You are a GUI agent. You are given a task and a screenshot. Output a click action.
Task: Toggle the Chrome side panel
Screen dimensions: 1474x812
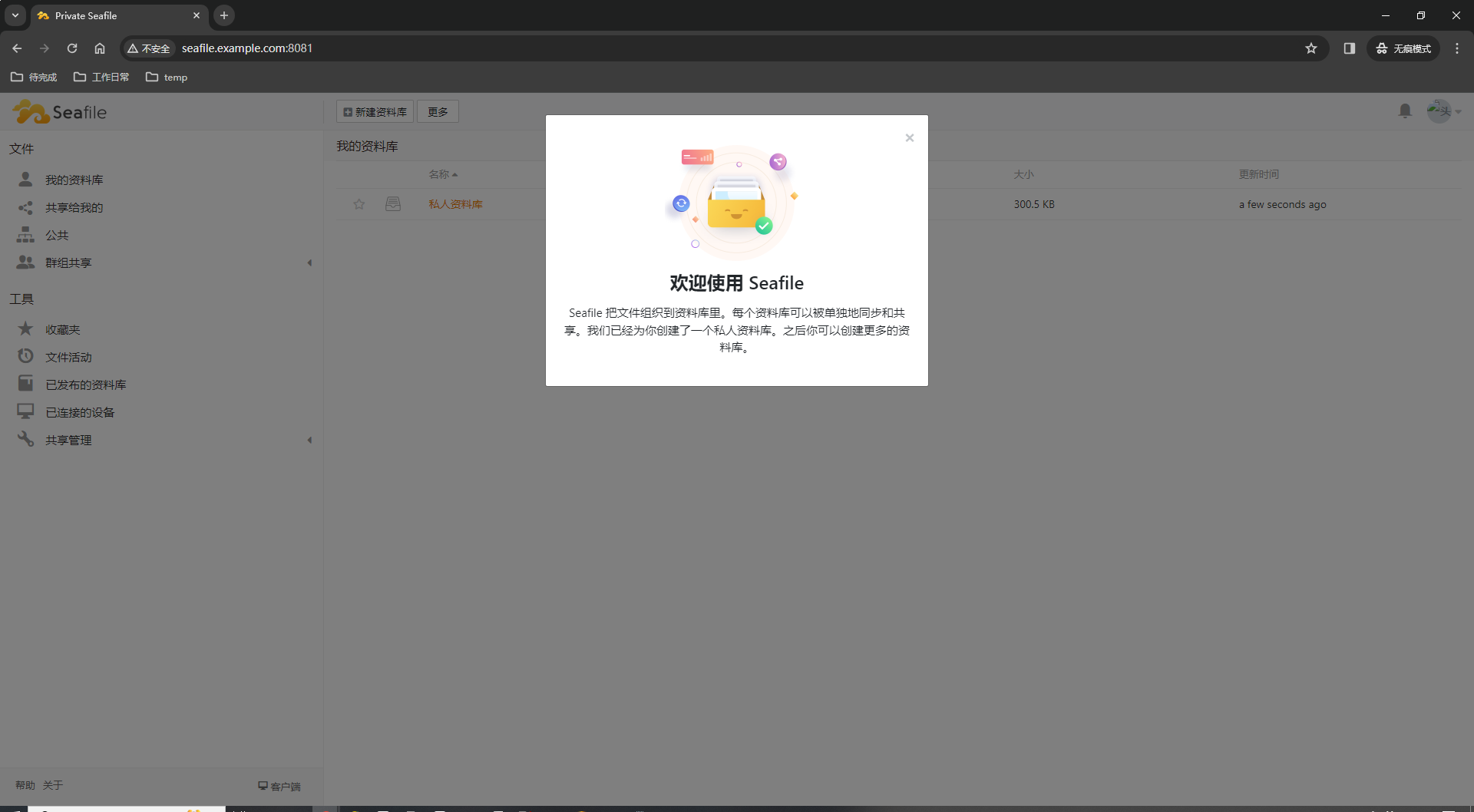point(1349,48)
